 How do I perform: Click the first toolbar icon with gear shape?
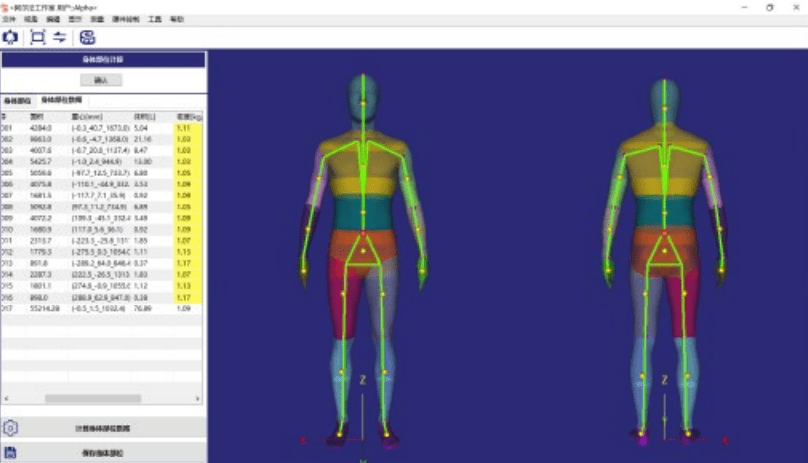[11, 37]
